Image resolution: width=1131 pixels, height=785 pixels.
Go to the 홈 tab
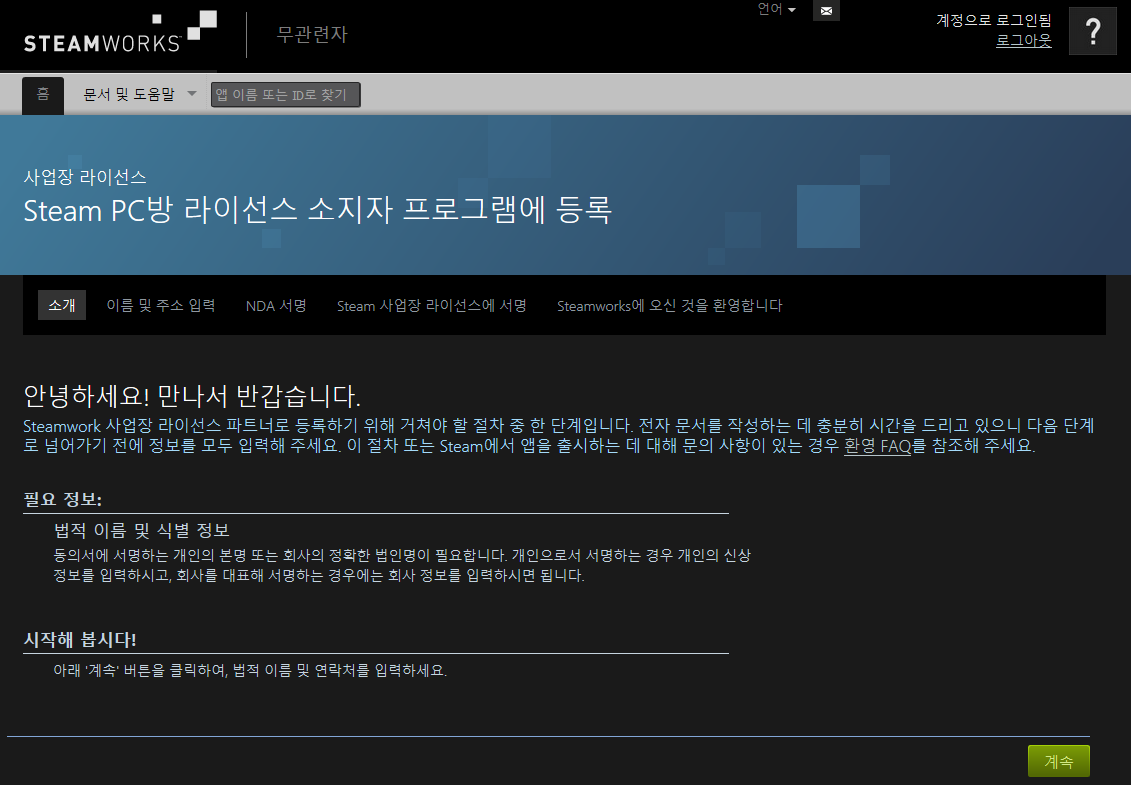[x=43, y=95]
